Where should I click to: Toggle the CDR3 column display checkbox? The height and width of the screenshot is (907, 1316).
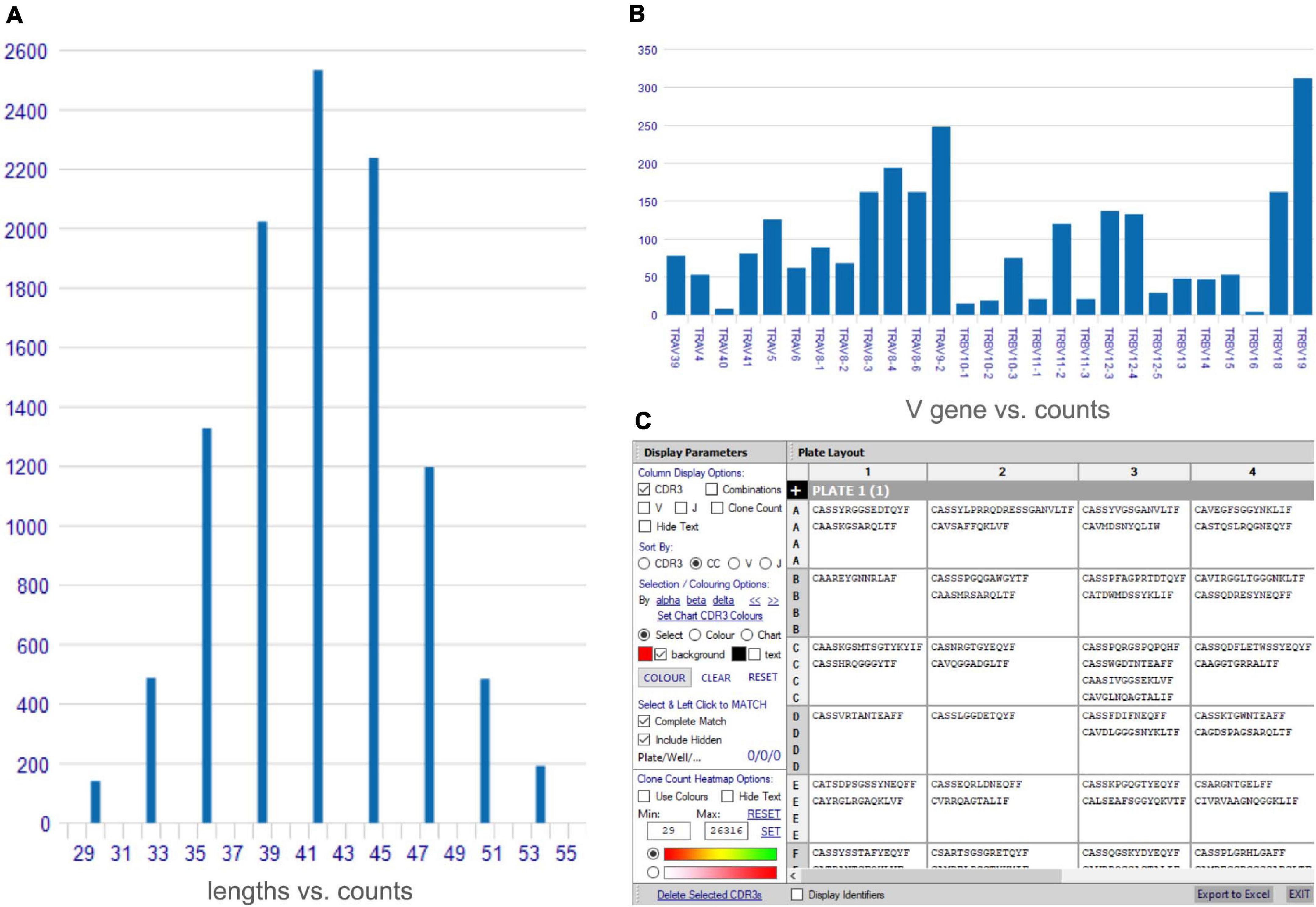[x=644, y=489]
